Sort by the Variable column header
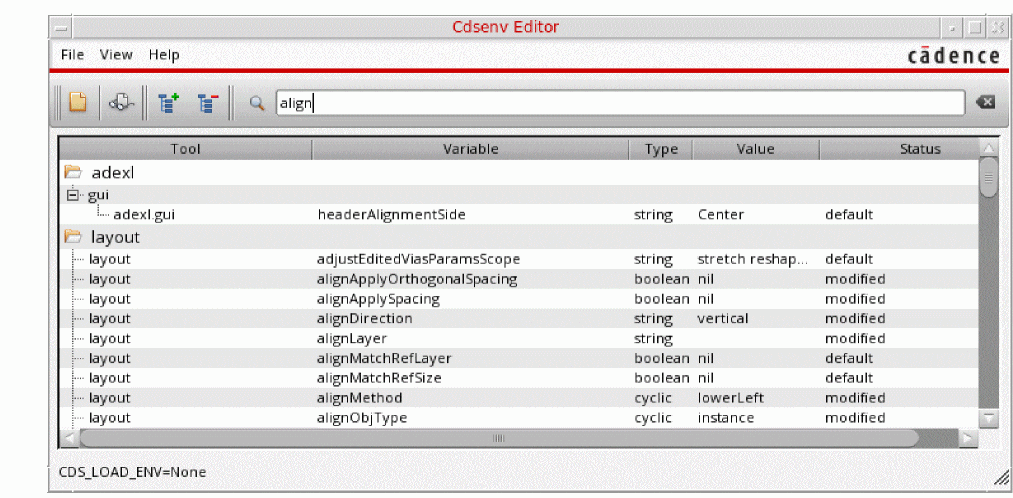 [x=470, y=149]
